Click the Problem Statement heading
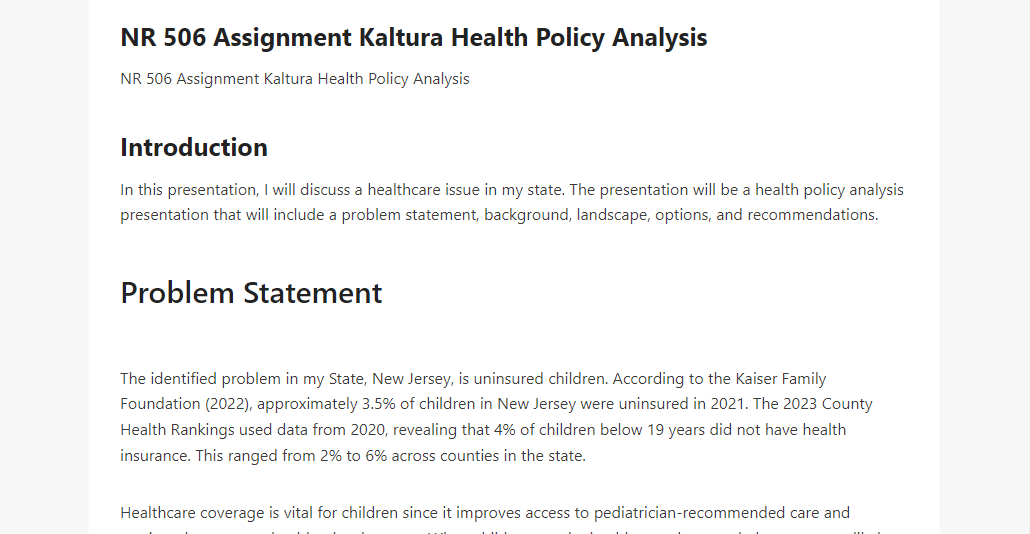This screenshot has width=1030, height=534. click(x=251, y=293)
